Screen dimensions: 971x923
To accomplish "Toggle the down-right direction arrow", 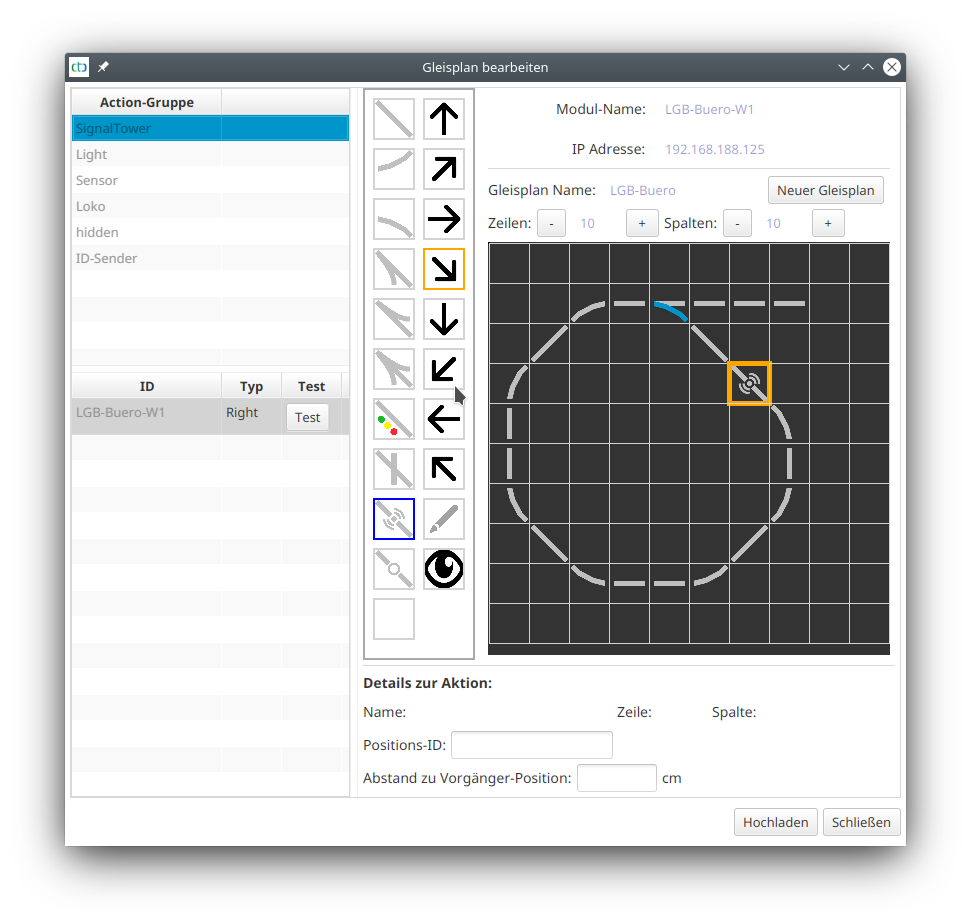I will coord(443,268).
